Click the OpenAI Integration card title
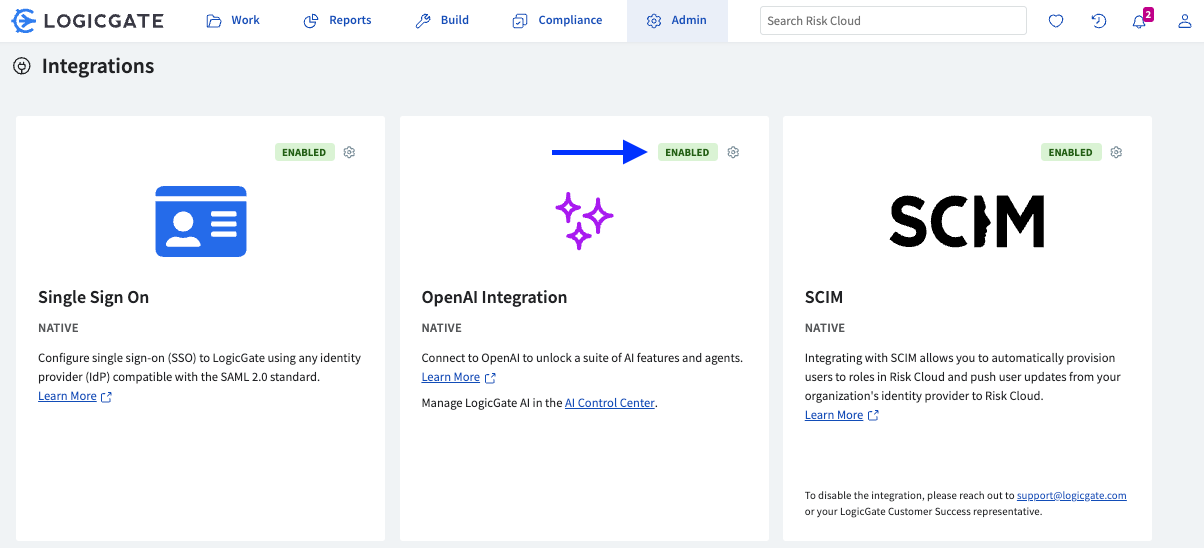The width and height of the screenshot is (1204, 548). 494,297
